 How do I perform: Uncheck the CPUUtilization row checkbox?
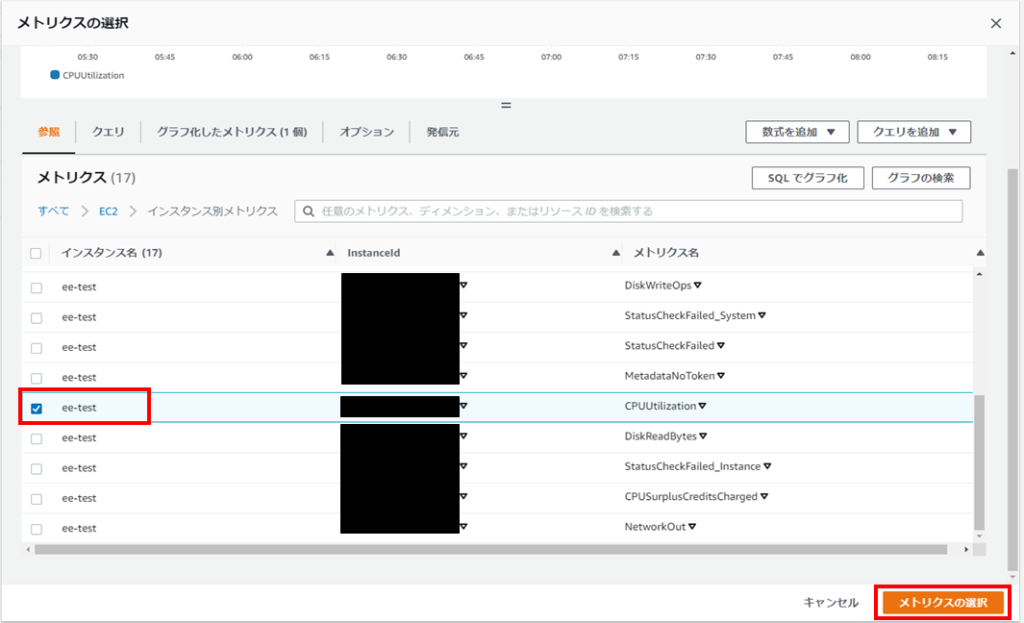(37, 408)
